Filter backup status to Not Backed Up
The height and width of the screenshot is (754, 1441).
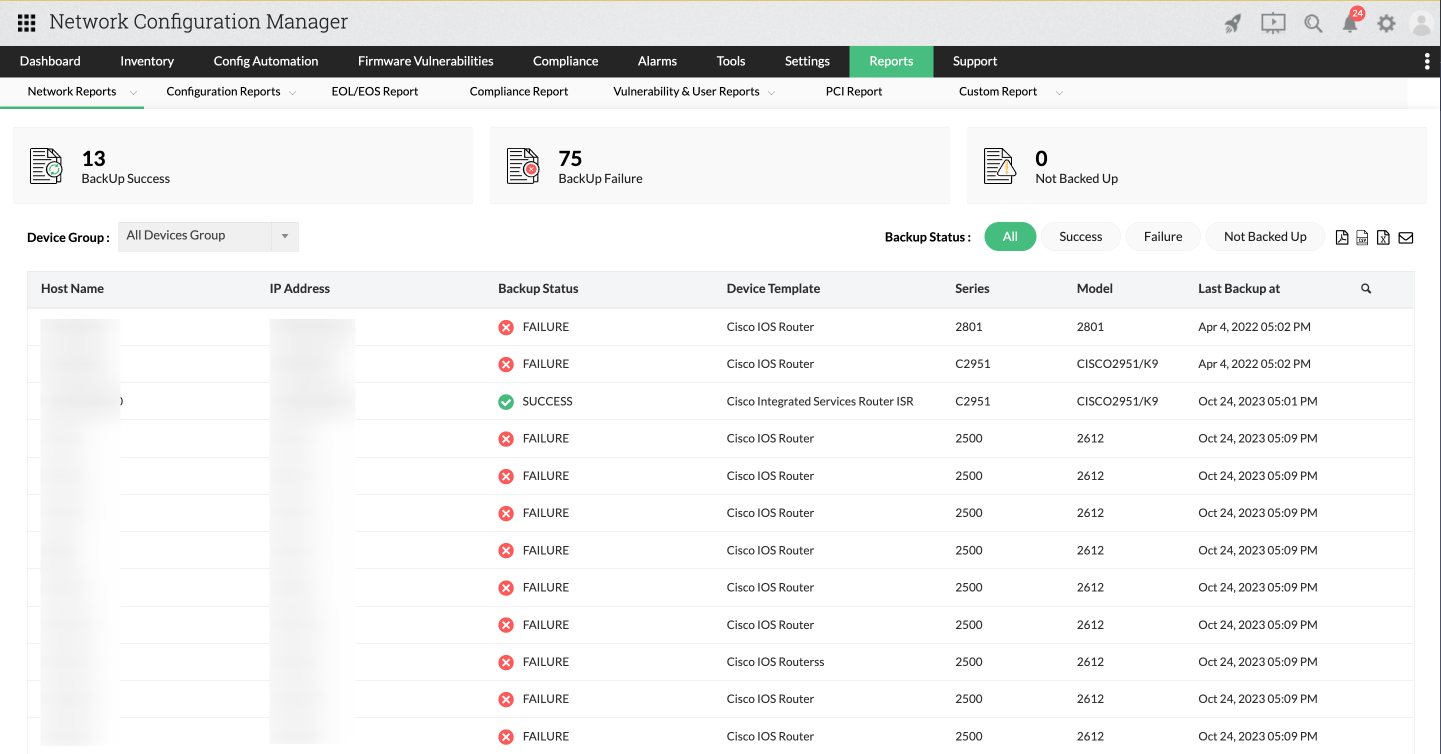coord(1265,237)
